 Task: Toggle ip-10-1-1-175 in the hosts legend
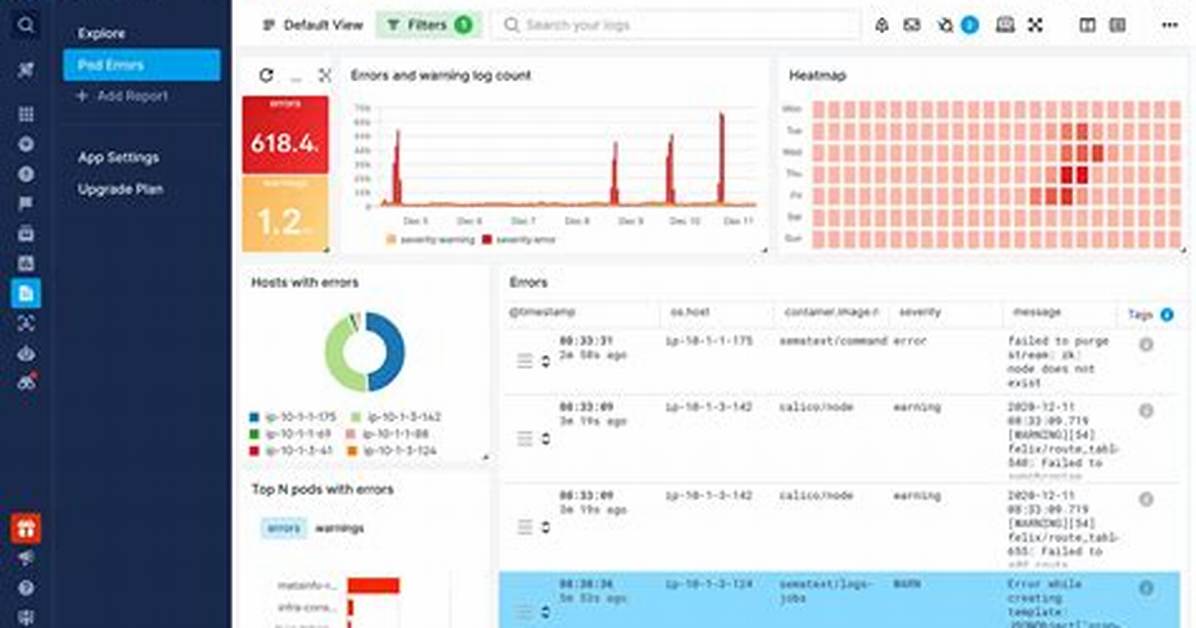click(x=293, y=417)
